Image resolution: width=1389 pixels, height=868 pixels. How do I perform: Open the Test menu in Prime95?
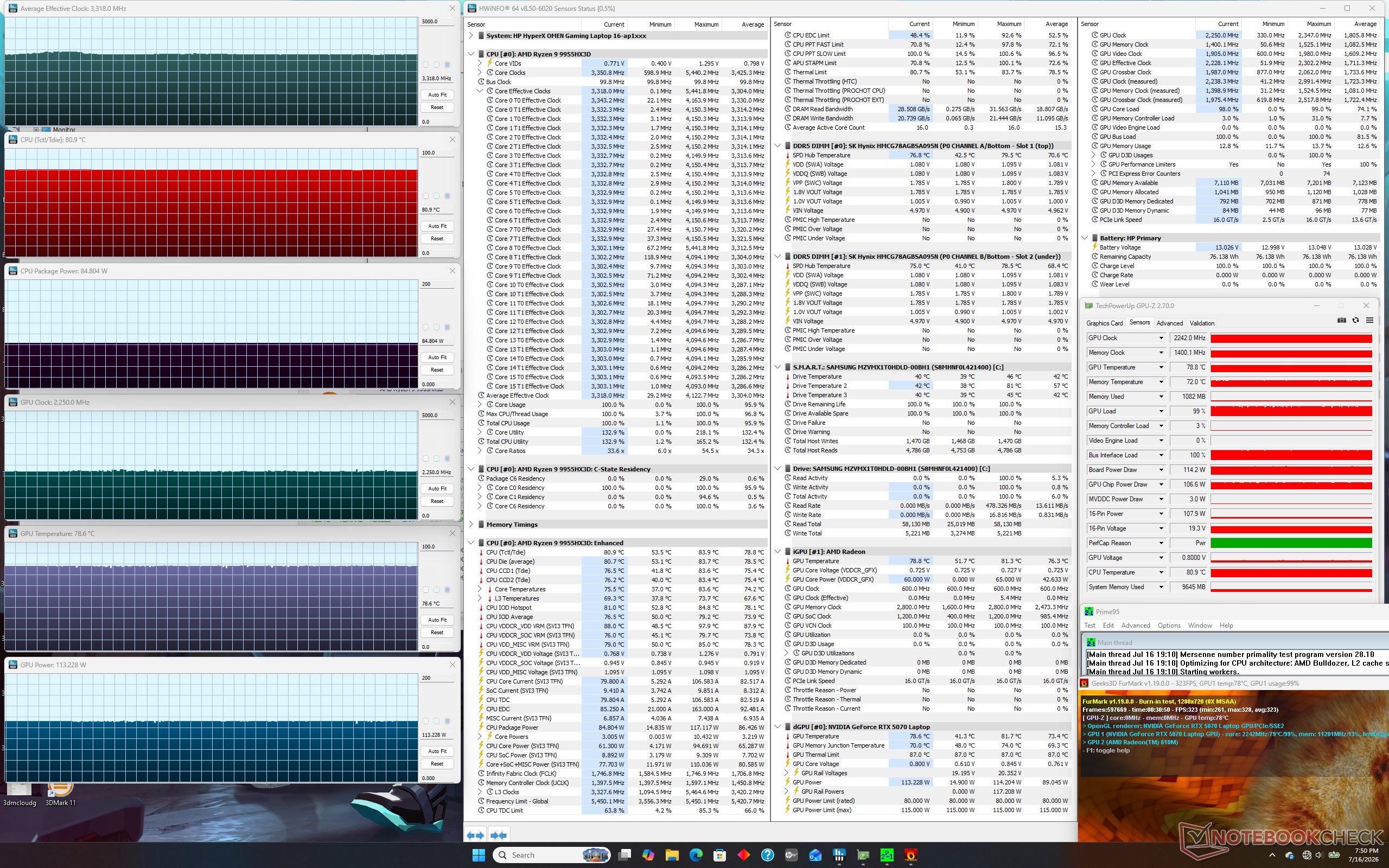[1089, 625]
